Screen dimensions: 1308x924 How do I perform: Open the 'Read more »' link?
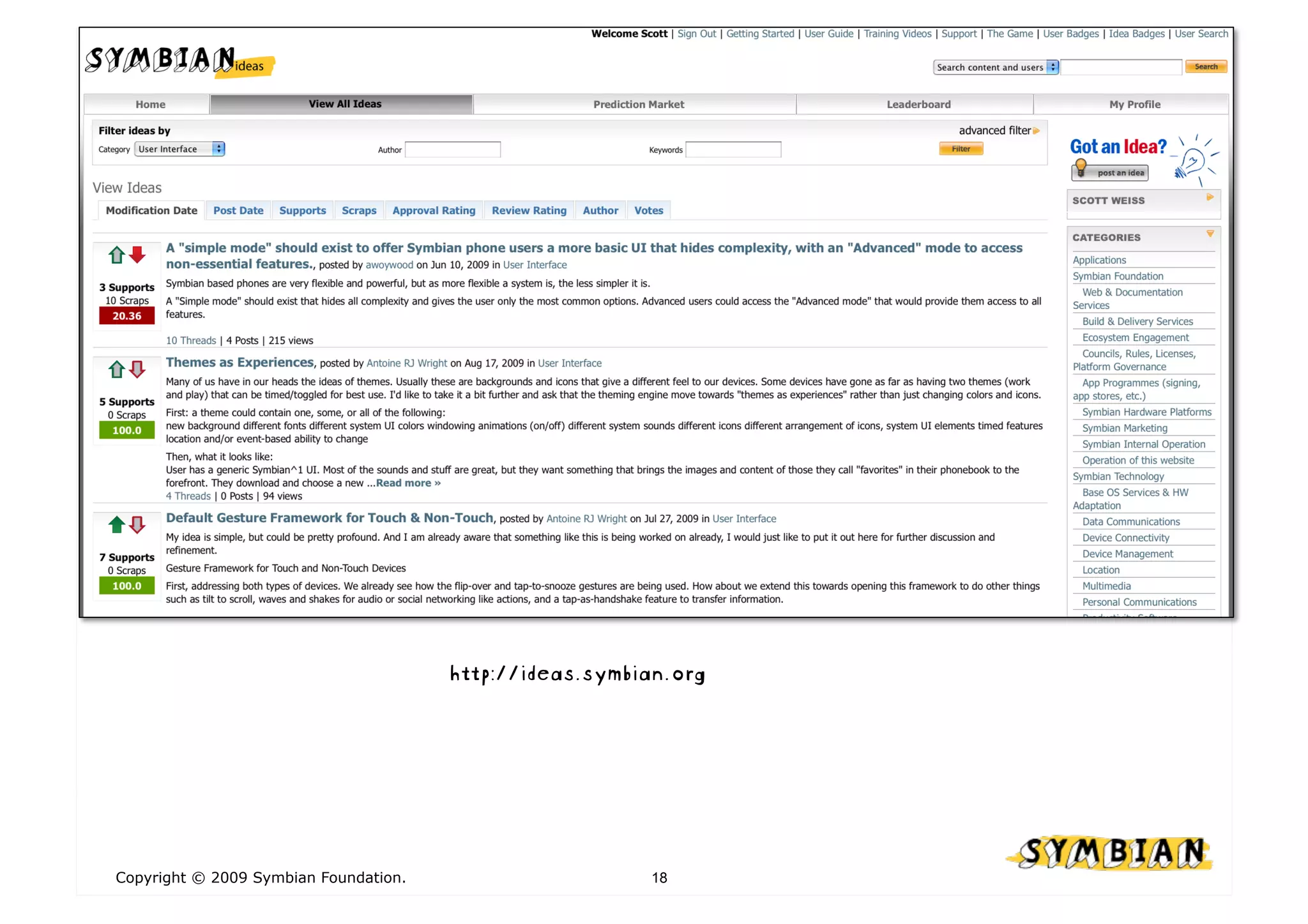click(408, 483)
